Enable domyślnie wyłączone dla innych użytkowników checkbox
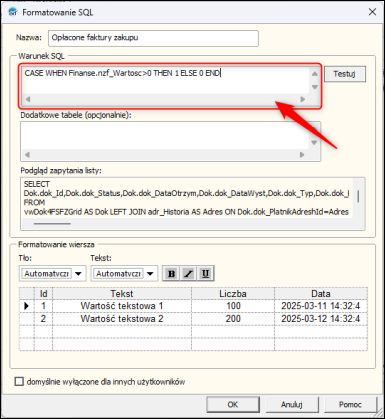Image resolution: width=385 pixels, height=419 pixels. pos(19,381)
